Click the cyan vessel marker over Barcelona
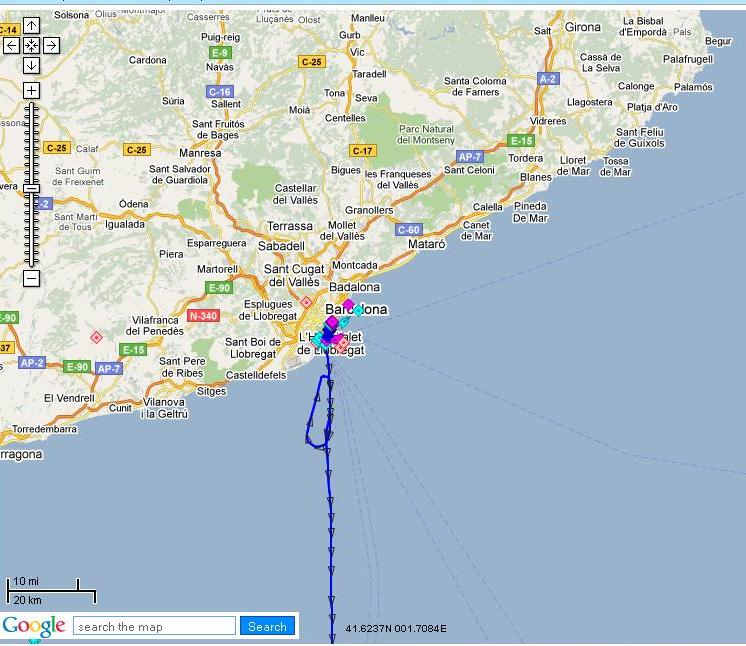Image resolution: width=746 pixels, height=646 pixels. 358,310
